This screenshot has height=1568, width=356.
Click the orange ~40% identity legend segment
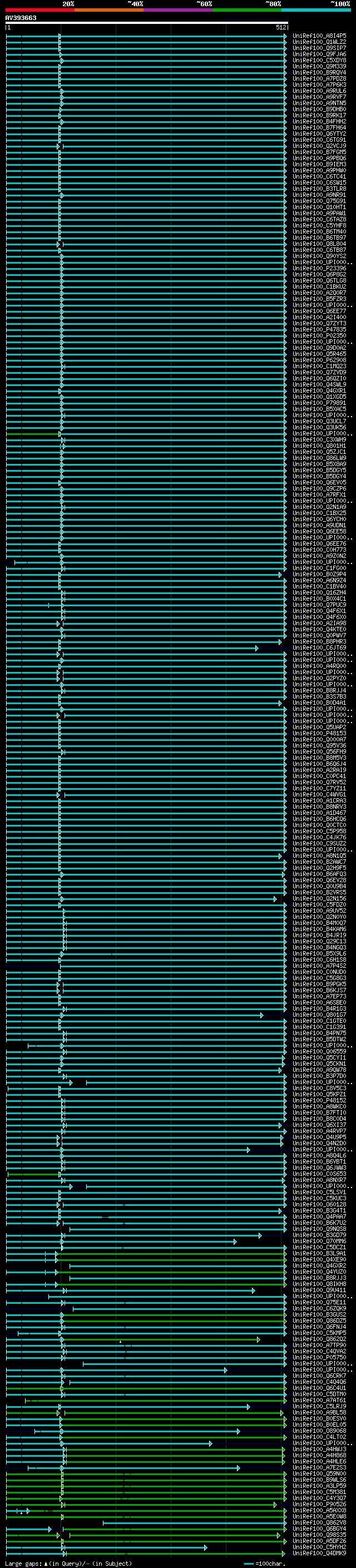pos(109,10)
